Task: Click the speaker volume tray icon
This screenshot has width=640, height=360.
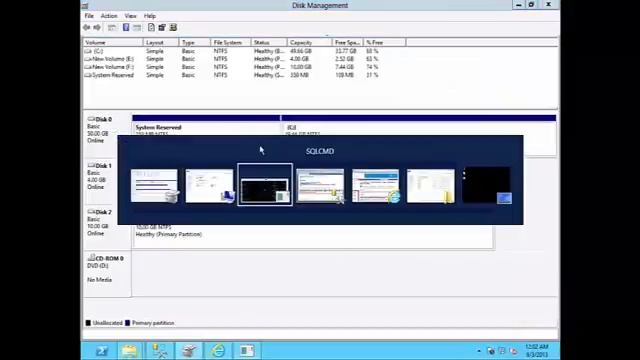Action: tap(514, 351)
